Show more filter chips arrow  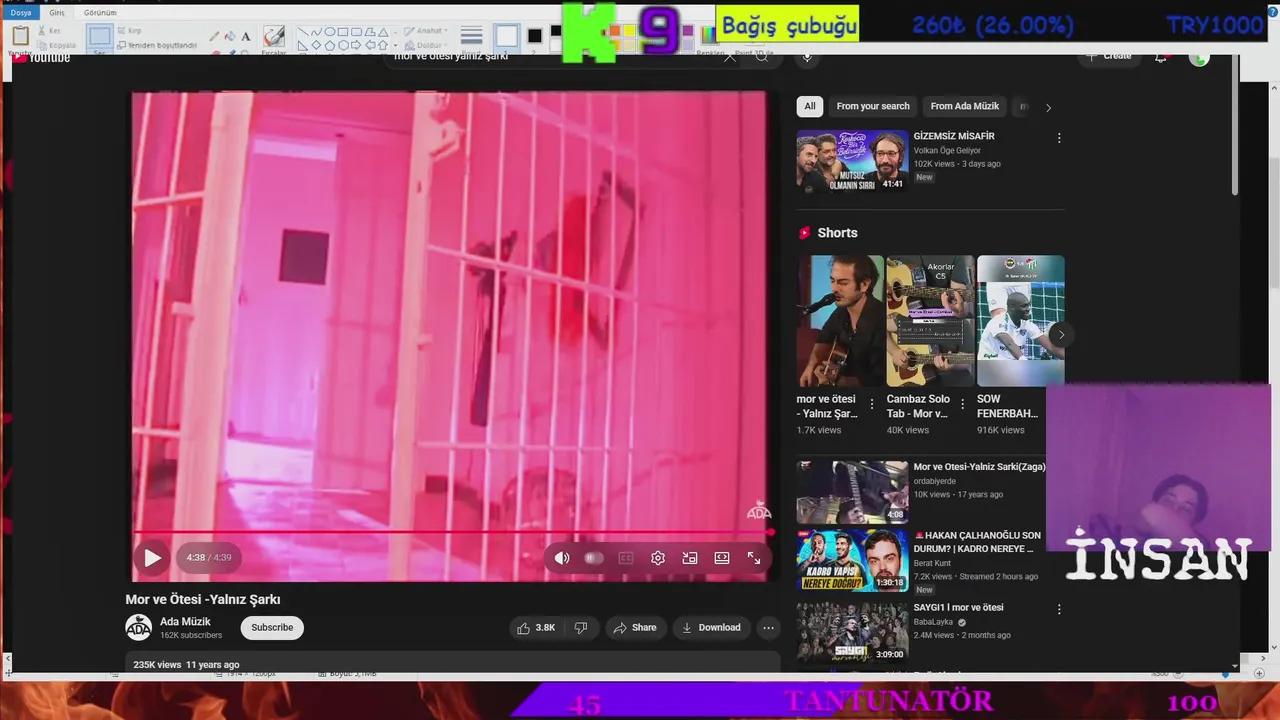coord(1048,107)
